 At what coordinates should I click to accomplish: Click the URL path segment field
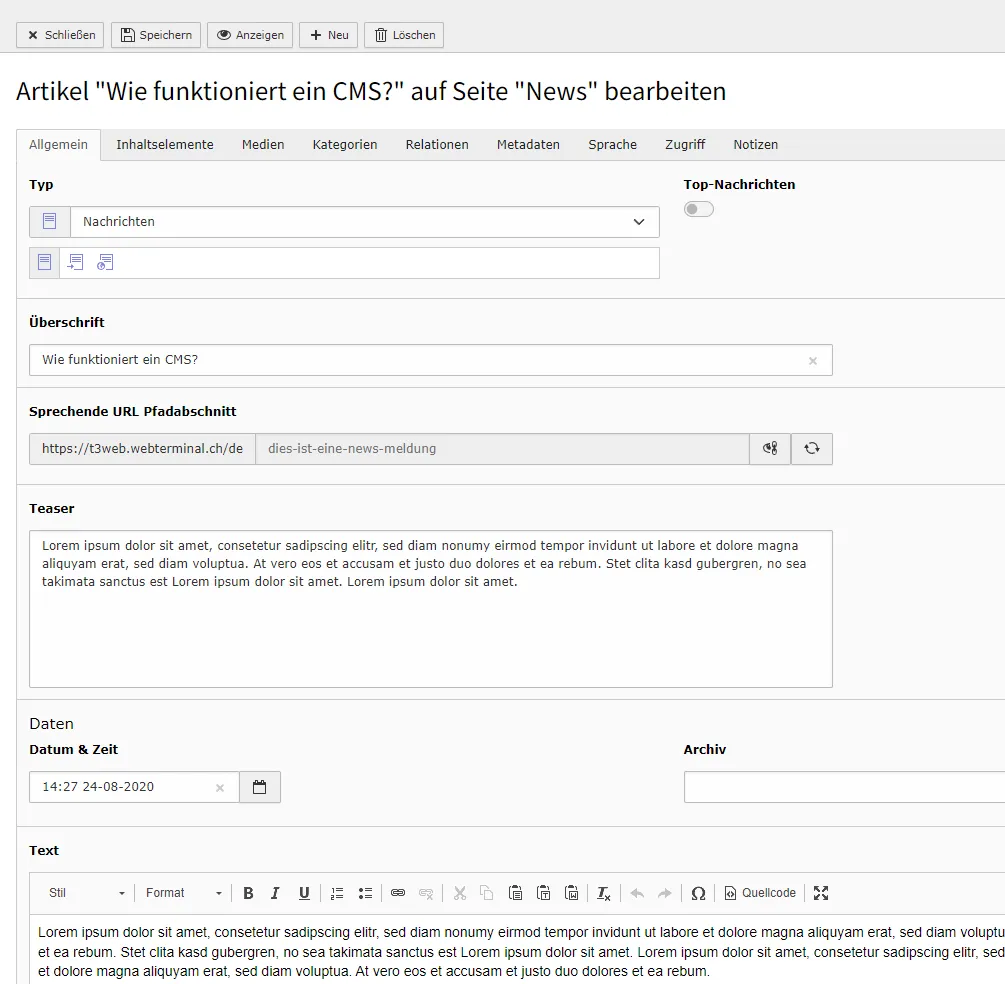point(502,449)
